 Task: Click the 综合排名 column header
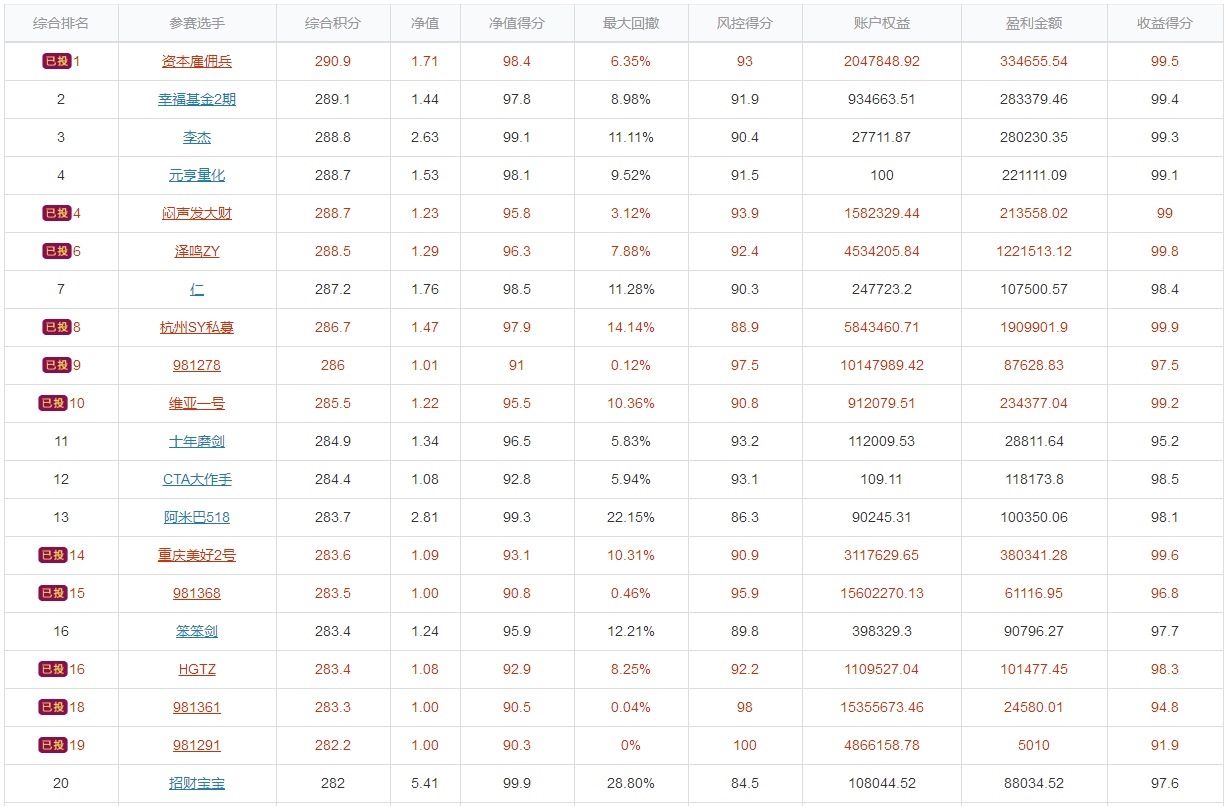[61, 23]
